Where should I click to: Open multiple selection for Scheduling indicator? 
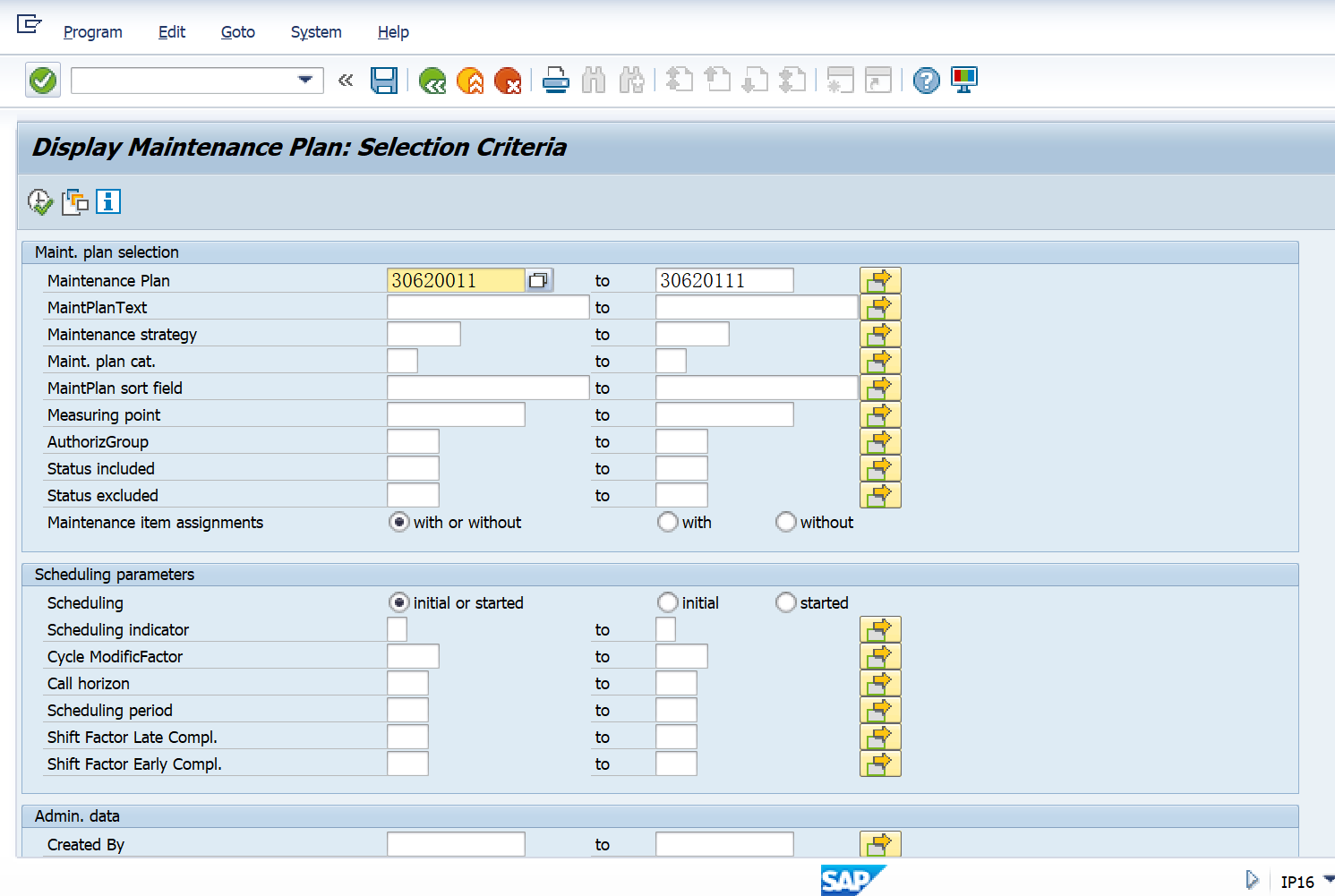point(880,629)
